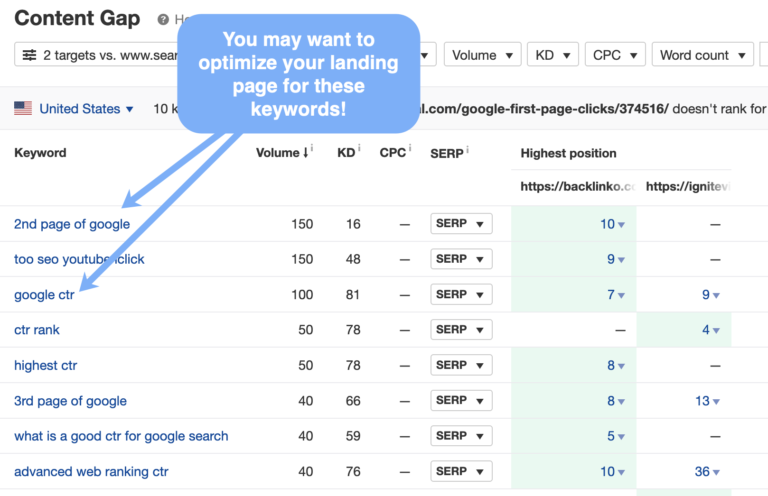
Task: Open SERP dropdown for 2nd page of google
Action: tap(461, 224)
